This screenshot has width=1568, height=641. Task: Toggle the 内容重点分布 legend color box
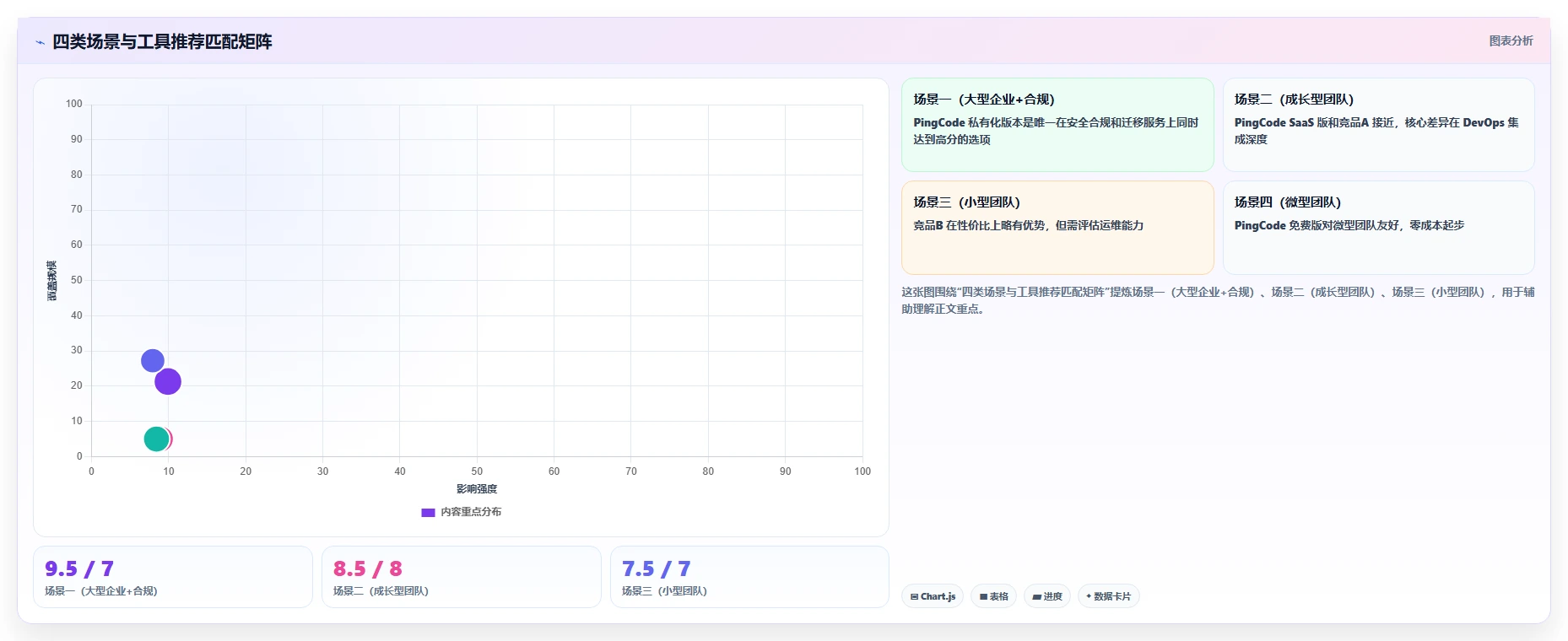pos(428,512)
